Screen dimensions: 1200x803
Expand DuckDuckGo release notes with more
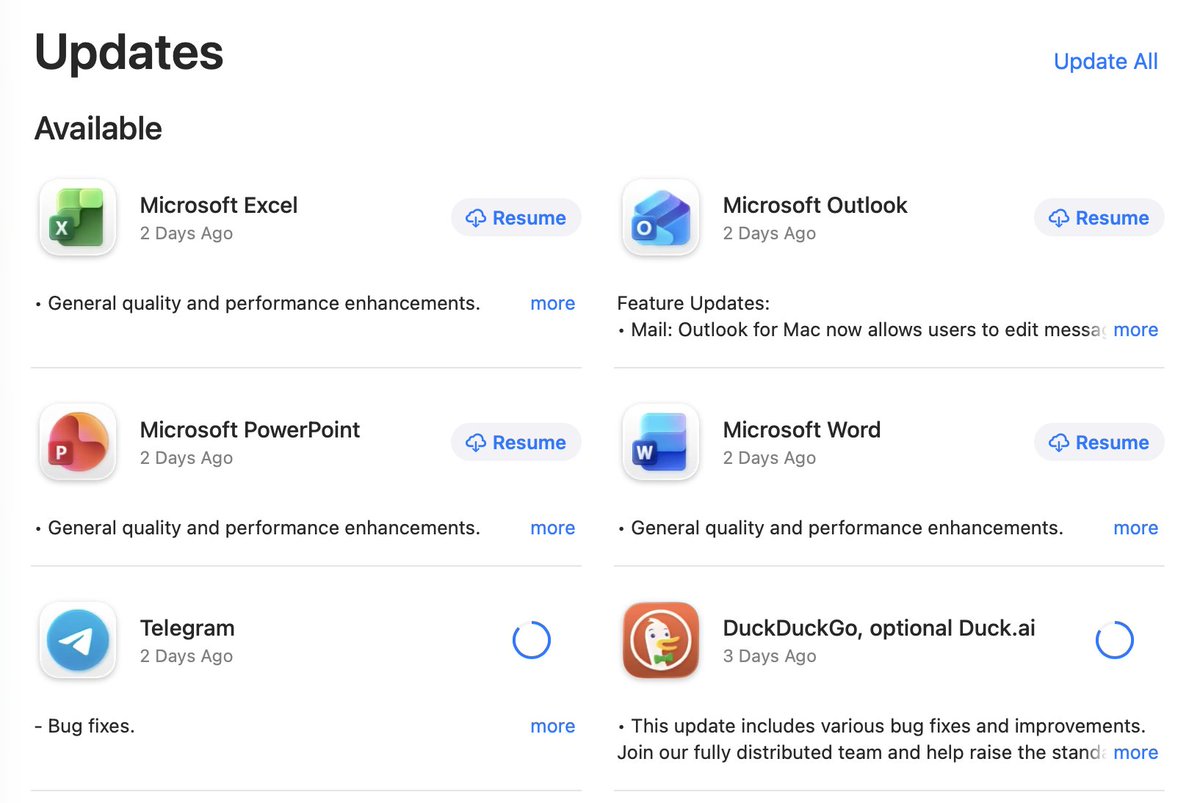1135,752
